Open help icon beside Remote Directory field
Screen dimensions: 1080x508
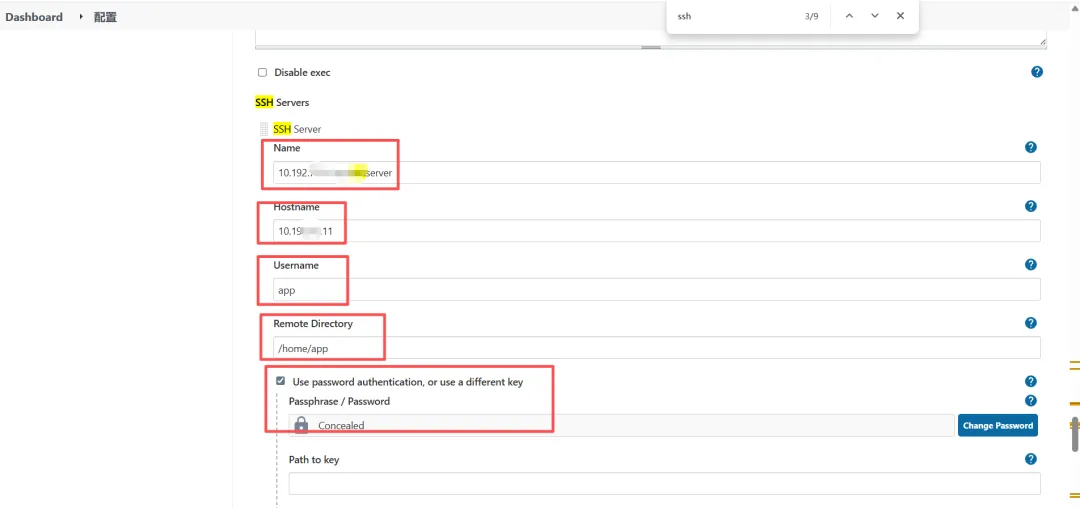pos(1030,323)
